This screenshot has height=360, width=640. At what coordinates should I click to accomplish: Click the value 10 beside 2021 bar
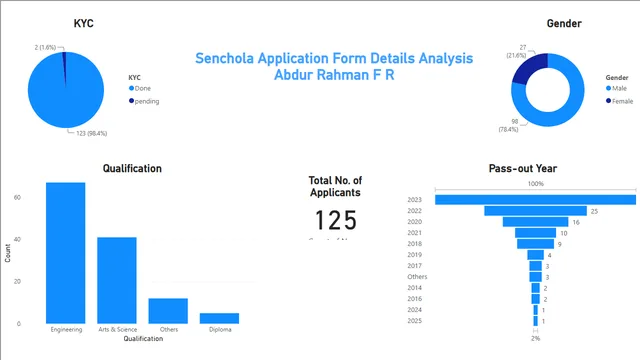(564, 233)
